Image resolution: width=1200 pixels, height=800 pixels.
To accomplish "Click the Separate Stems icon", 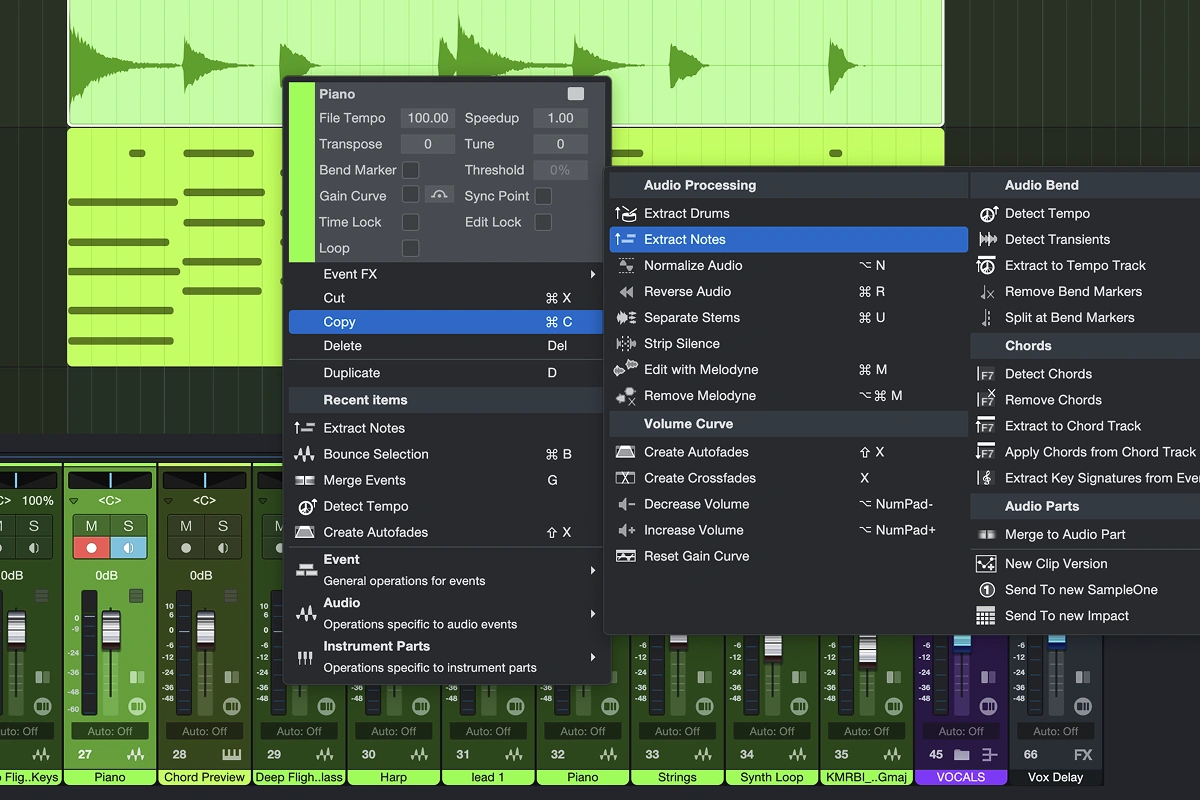I will (626, 318).
